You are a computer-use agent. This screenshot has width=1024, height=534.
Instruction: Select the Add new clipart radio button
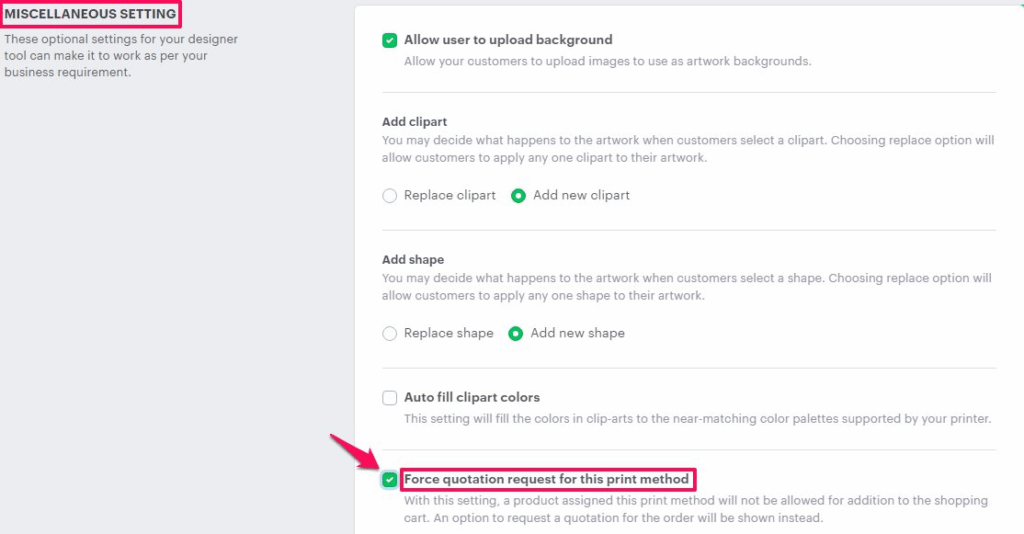[518, 196]
